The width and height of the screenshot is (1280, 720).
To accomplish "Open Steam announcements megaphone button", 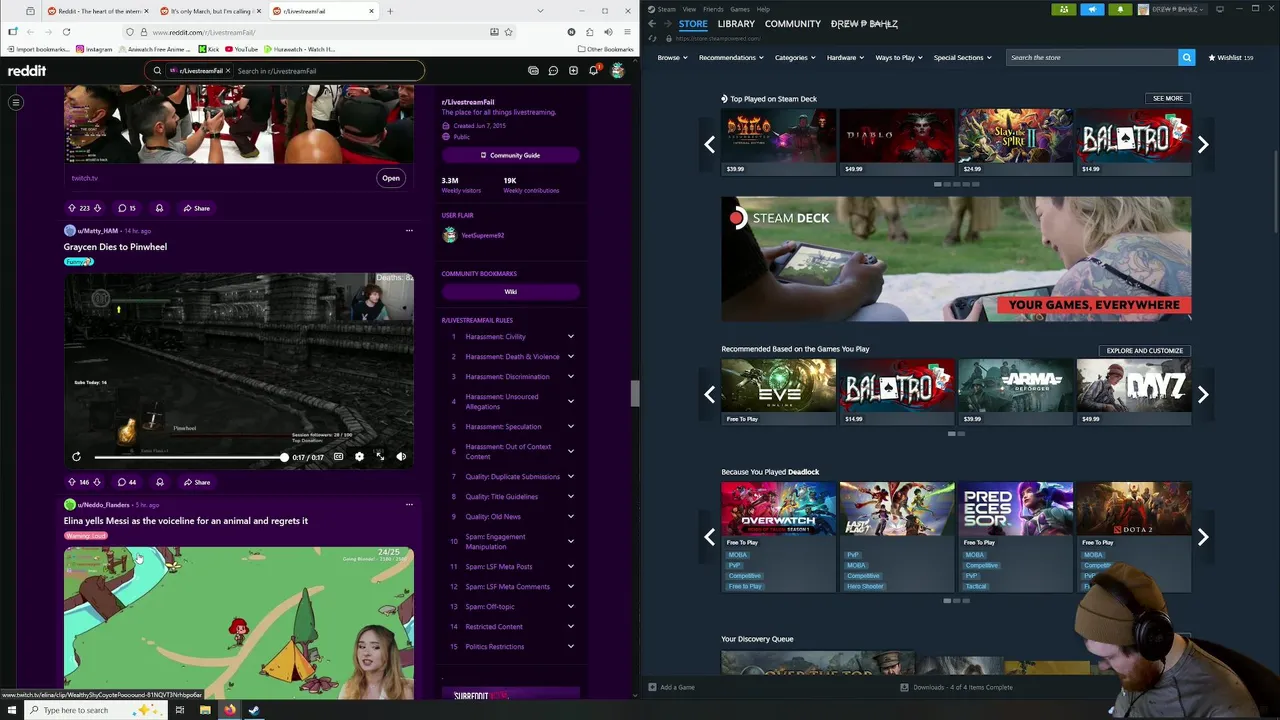I will click(1091, 9).
